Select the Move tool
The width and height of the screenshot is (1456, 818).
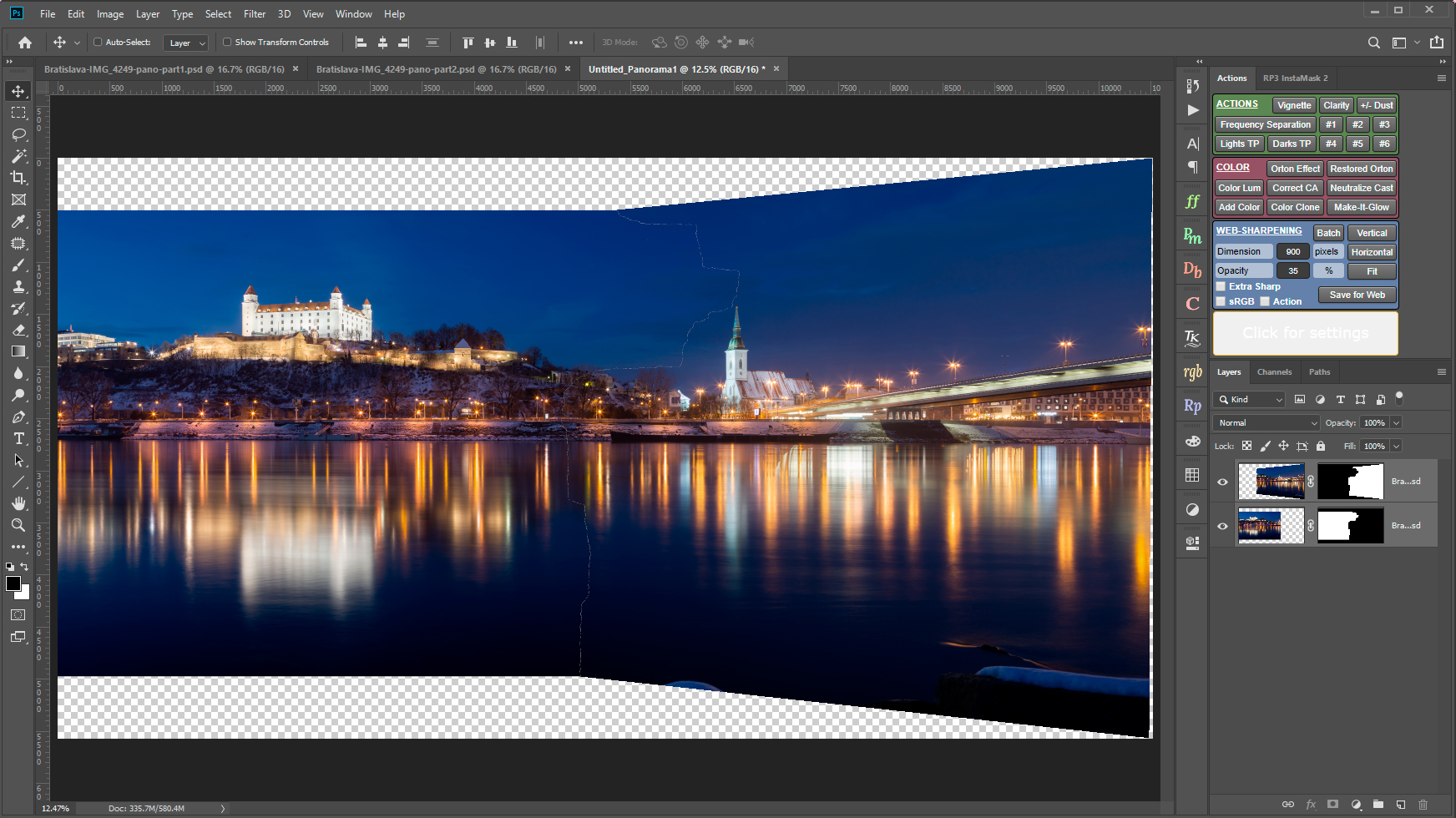[x=18, y=91]
